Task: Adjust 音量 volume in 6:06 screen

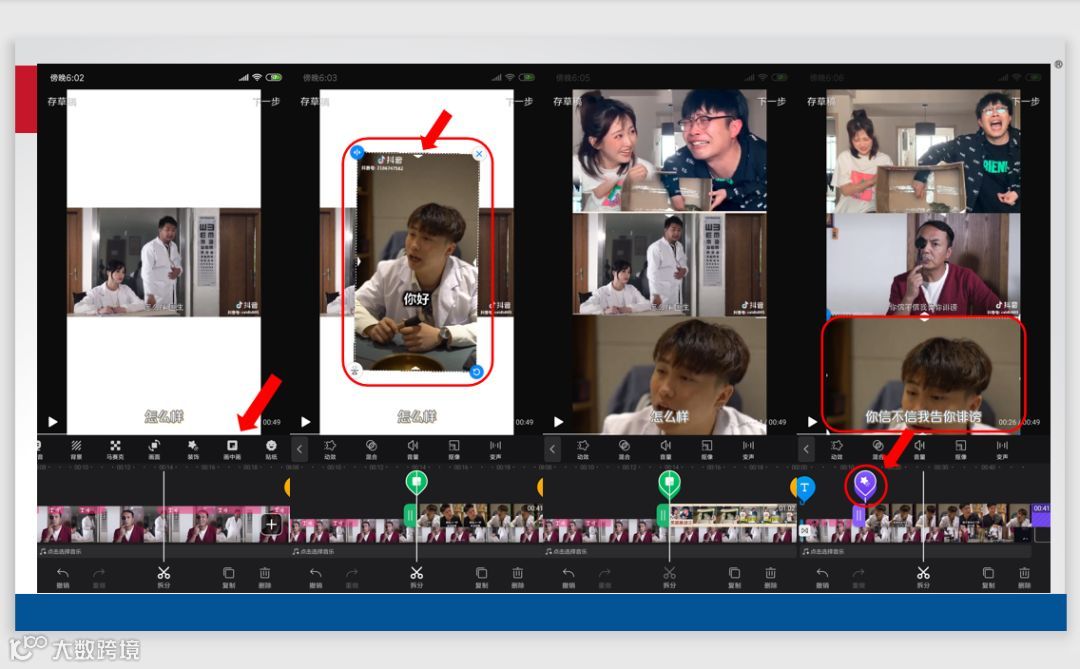Action: (920, 449)
